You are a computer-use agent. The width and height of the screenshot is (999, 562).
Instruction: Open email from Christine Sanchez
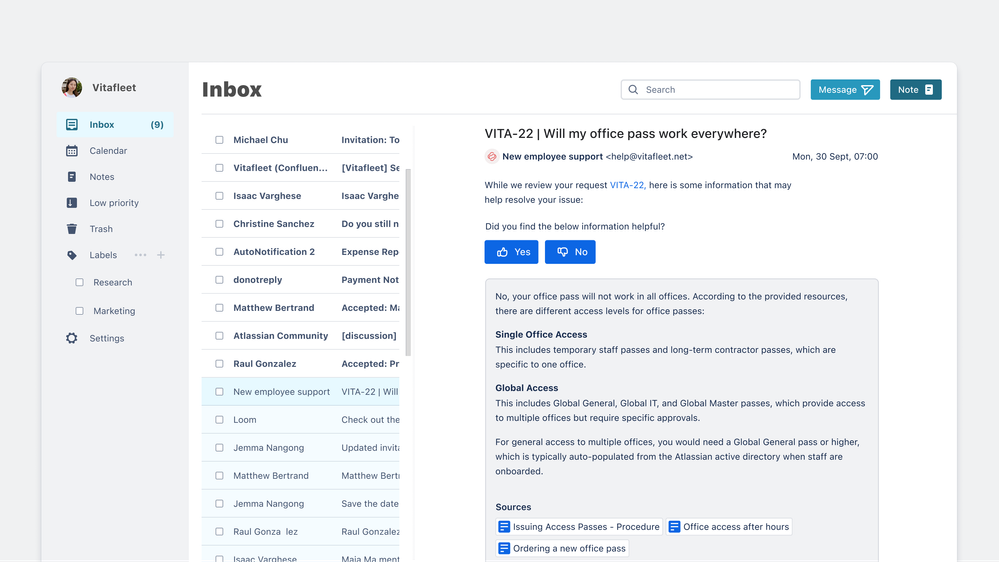pyautogui.click(x=301, y=224)
